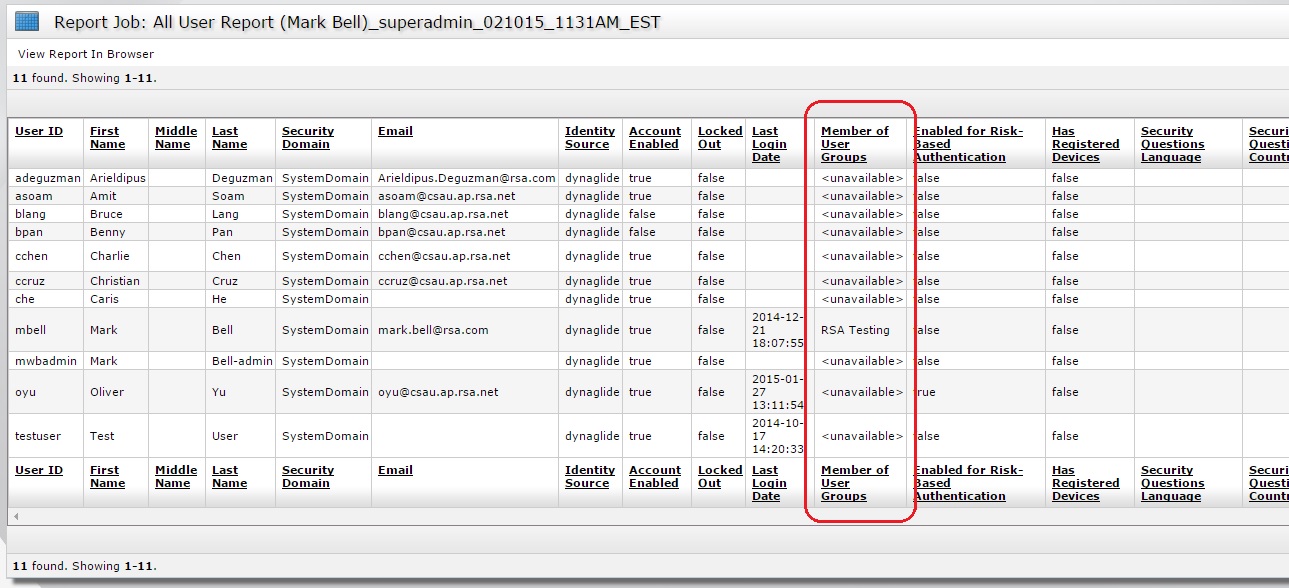Click the Report Job grid icon

[x=27, y=21]
